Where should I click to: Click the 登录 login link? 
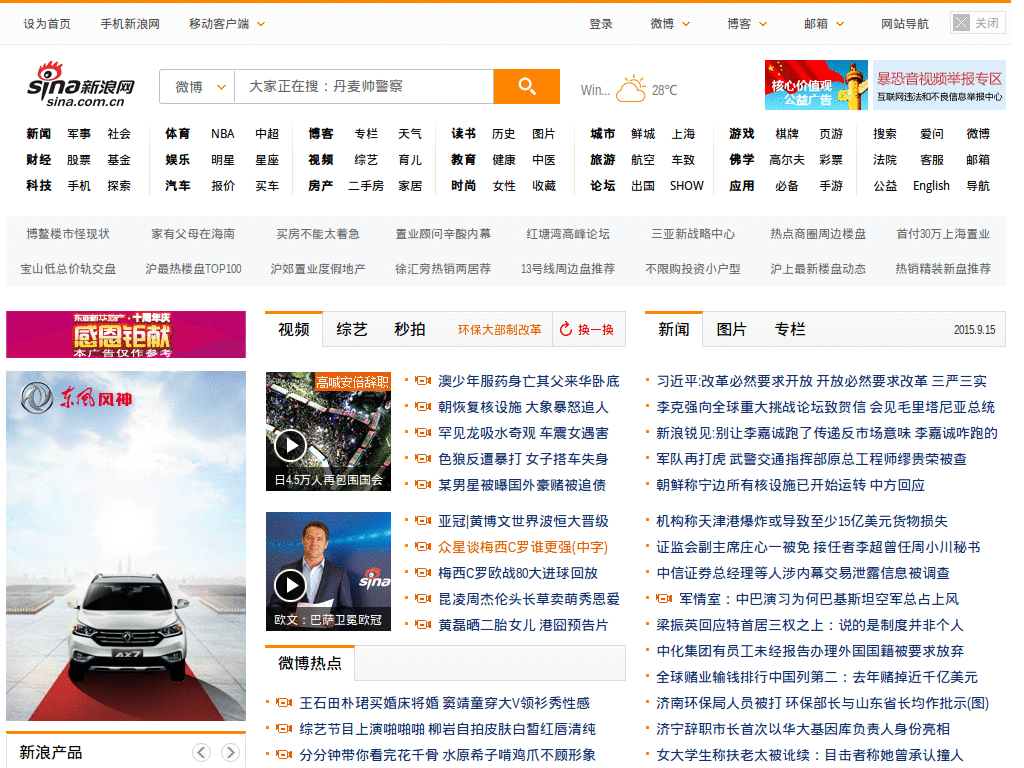tap(601, 24)
